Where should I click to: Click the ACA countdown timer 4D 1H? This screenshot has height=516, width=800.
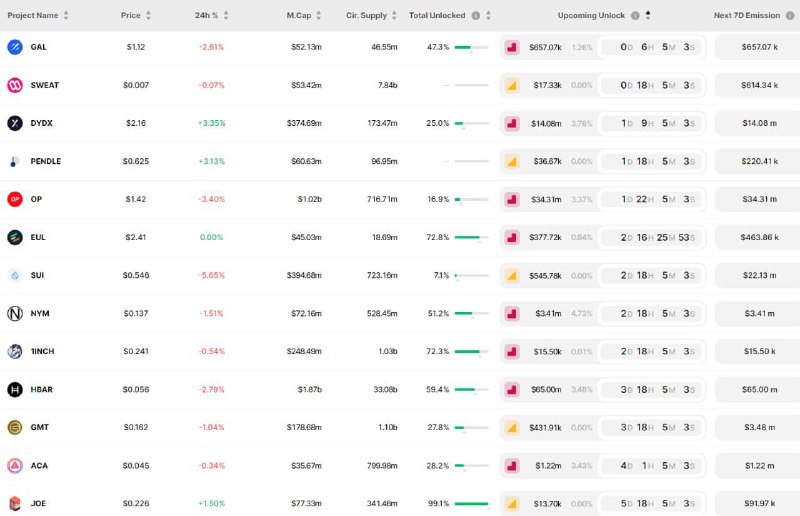point(652,465)
